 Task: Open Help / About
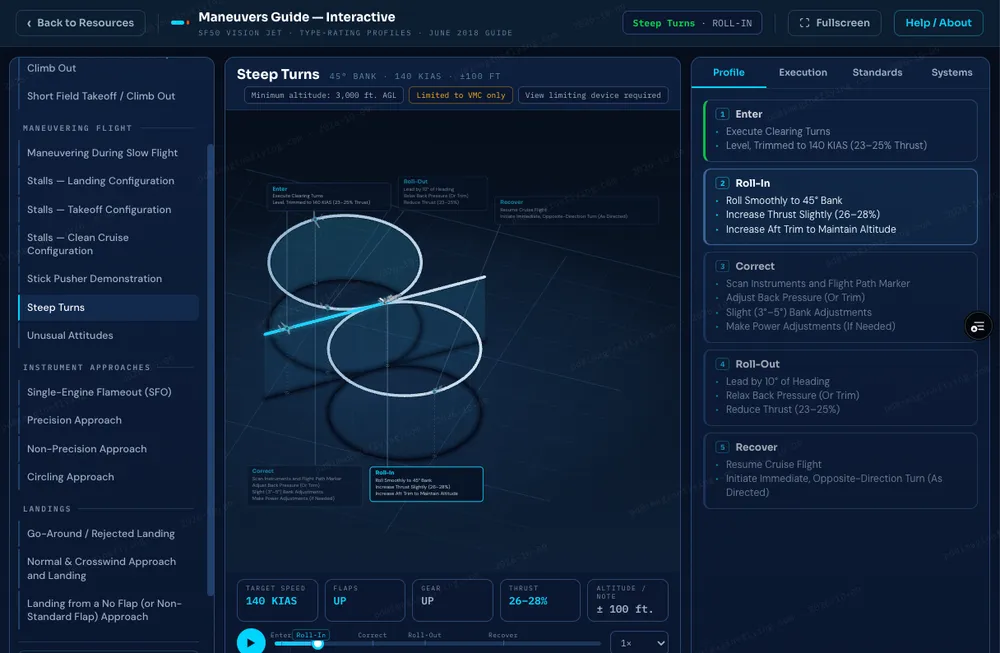pos(938,23)
